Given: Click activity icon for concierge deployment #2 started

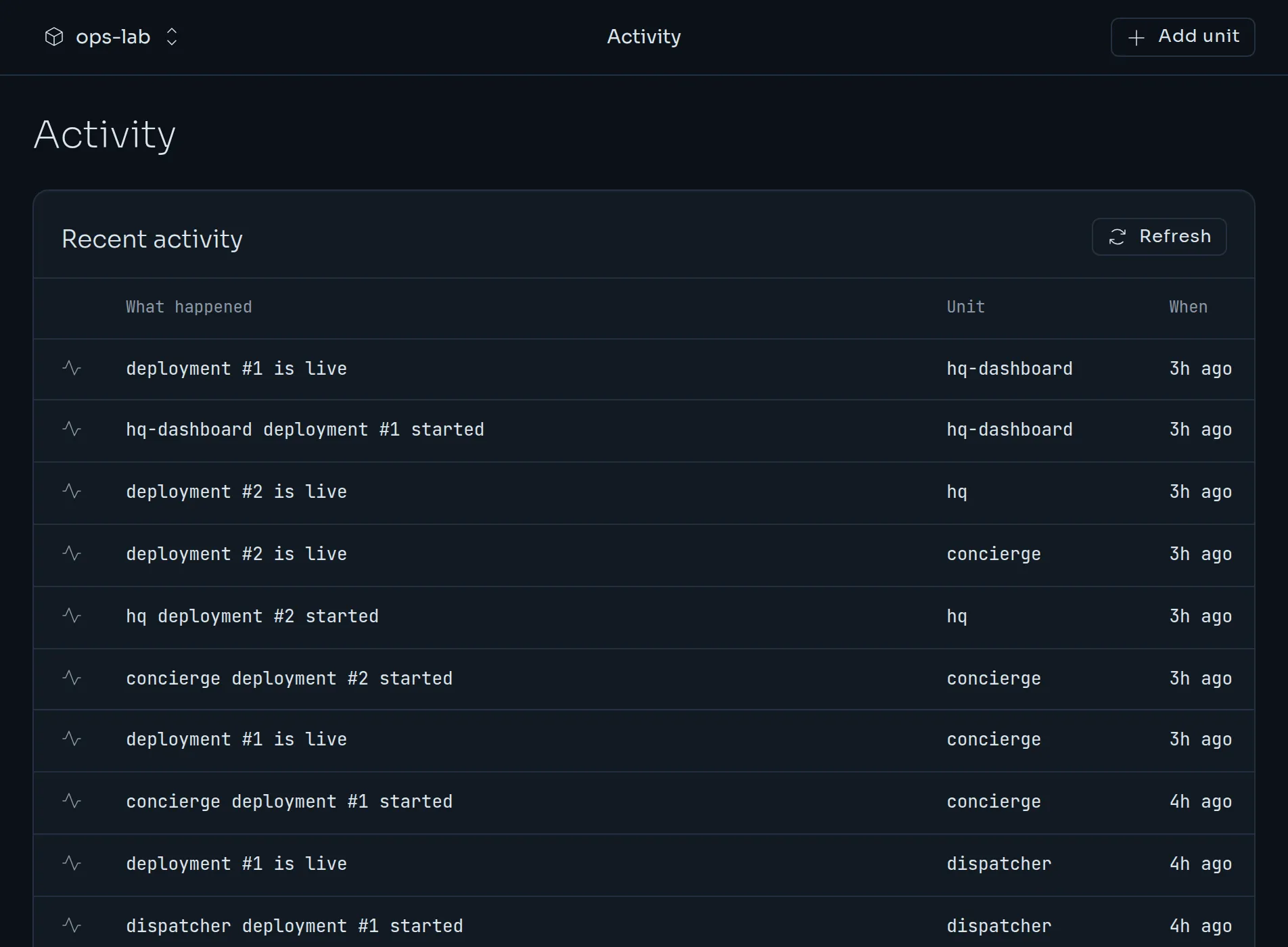Looking at the screenshot, I should click(x=72, y=678).
